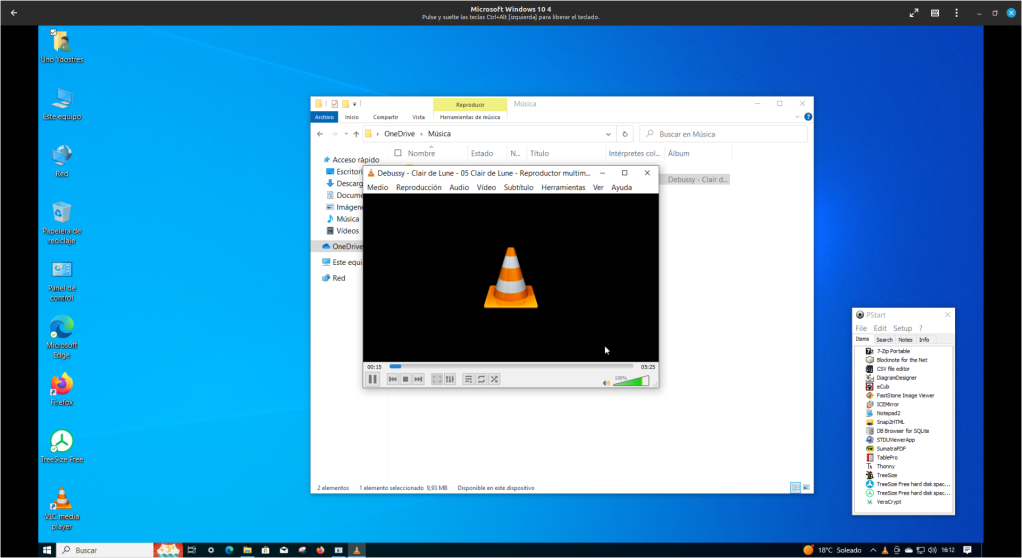Open recent locations dropdown in Explorer
Screen dimensions: 1022x558
pyautogui.click(x=346, y=134)
